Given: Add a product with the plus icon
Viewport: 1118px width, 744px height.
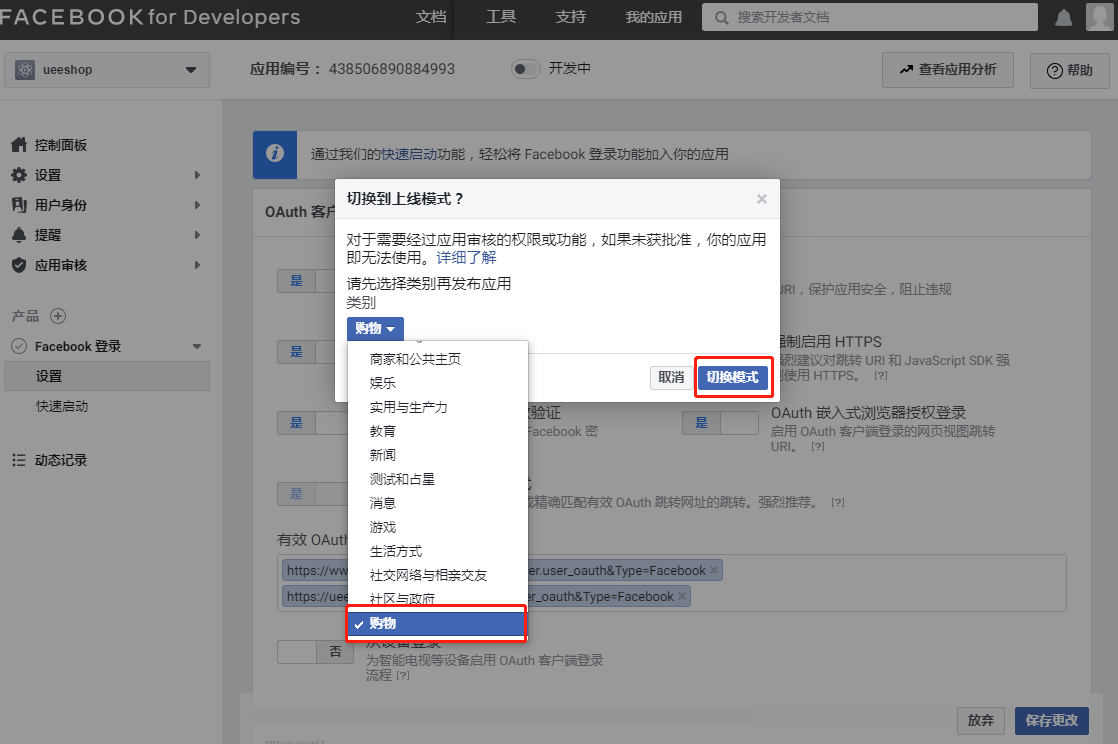Looking at the screenshot, I should click(x=58, y=316).
